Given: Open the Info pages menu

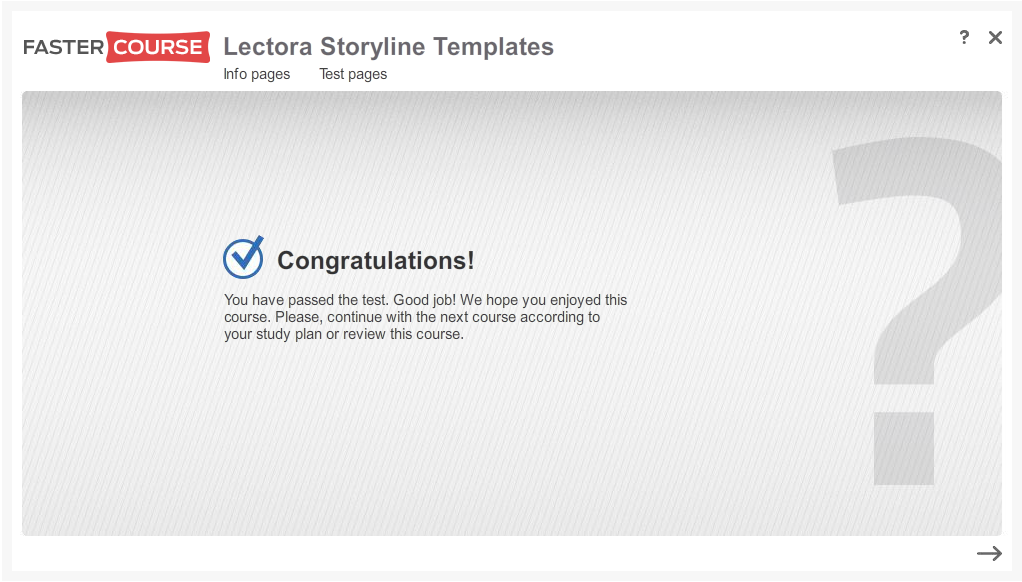Looking at the screenshot, I should (x=256, y=74).
